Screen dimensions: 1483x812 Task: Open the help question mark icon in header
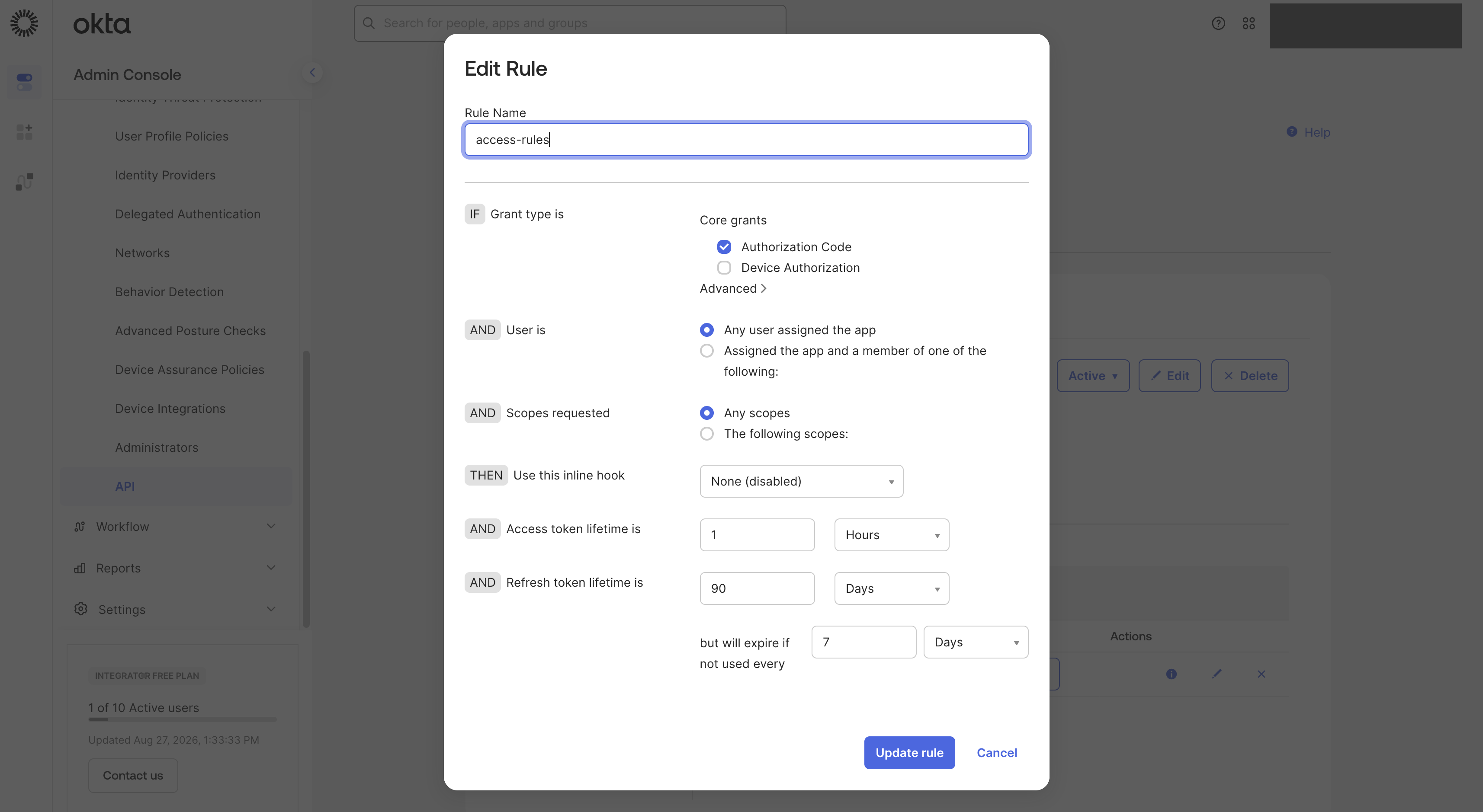pyautogui.click(x=1218, y=23)
